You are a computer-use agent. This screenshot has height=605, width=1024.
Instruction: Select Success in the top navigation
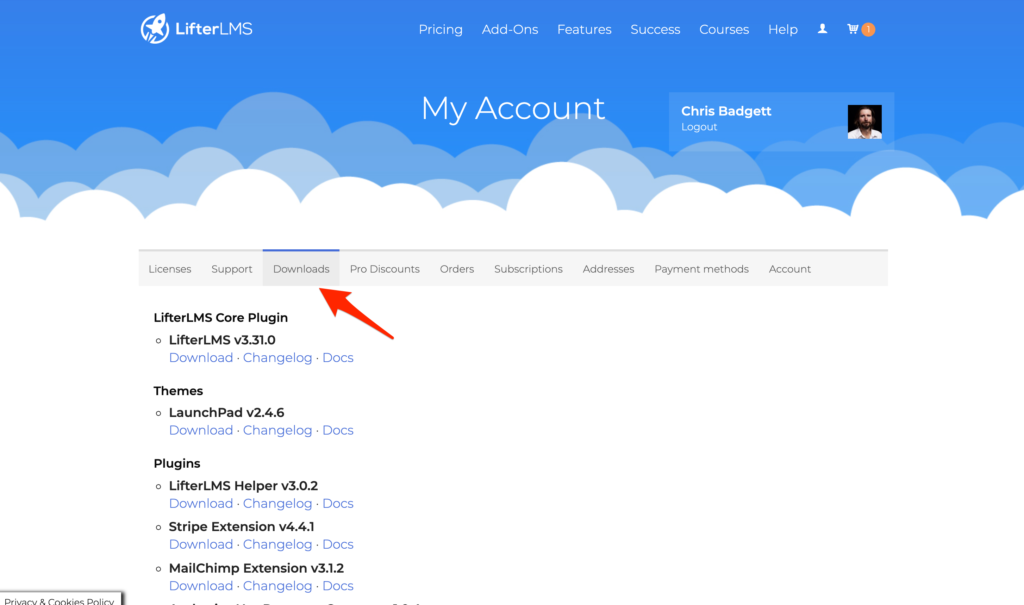(655, 29)
